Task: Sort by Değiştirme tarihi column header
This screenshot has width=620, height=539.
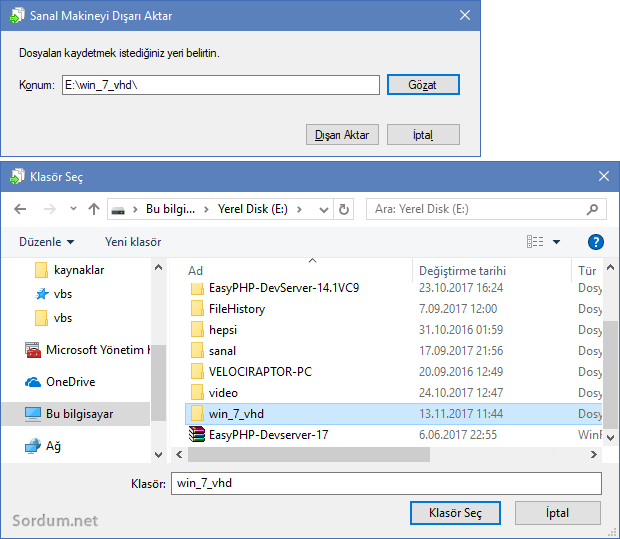Action: (462, 271)
